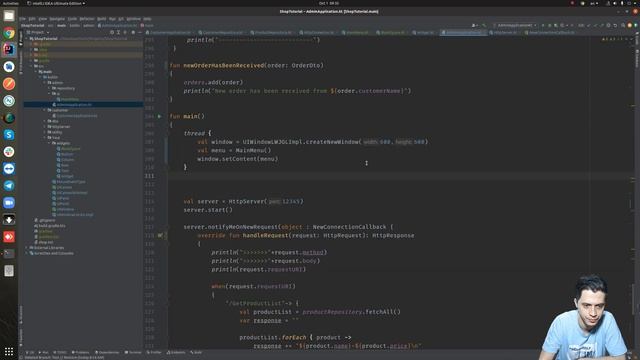Open the IntelliJ IDEA Ultimate Edition app menu in the top bar
The height and width of the screenshot is (360, 640).
click(x=56, y=3)
